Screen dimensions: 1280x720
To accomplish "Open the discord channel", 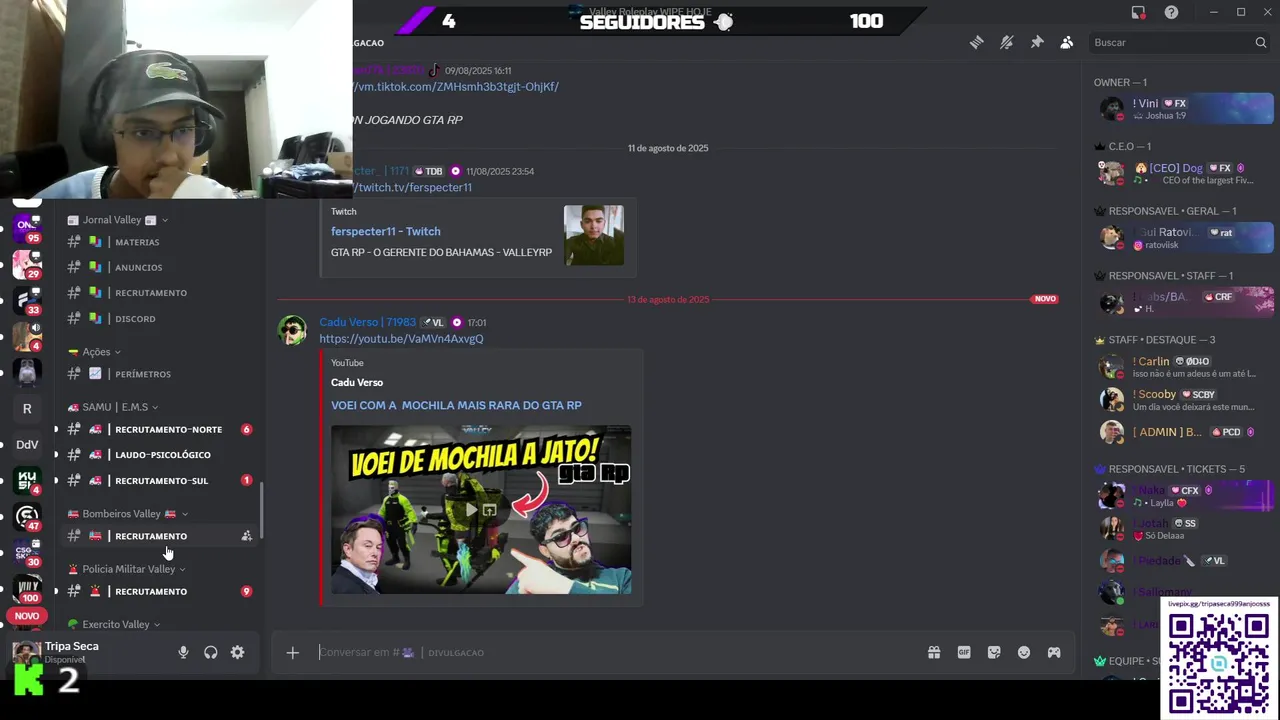I will tap(160, 319).
